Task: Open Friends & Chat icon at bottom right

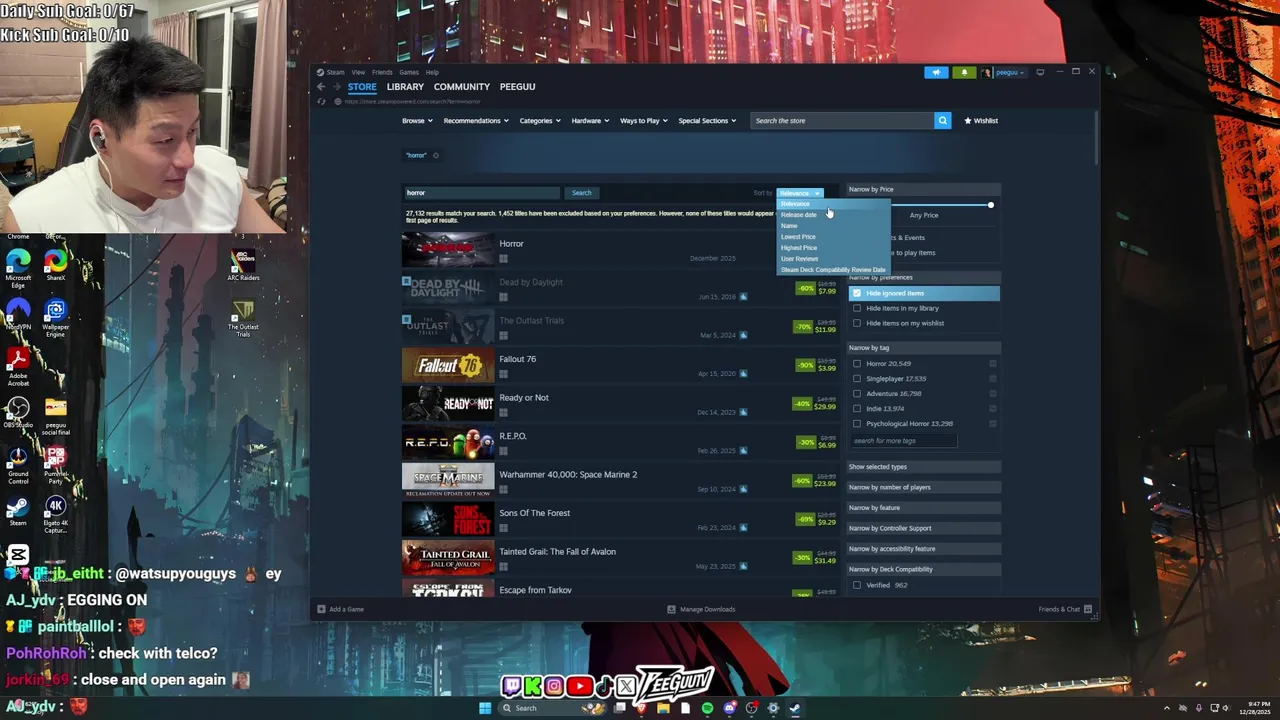Action: click(1087, 609)
